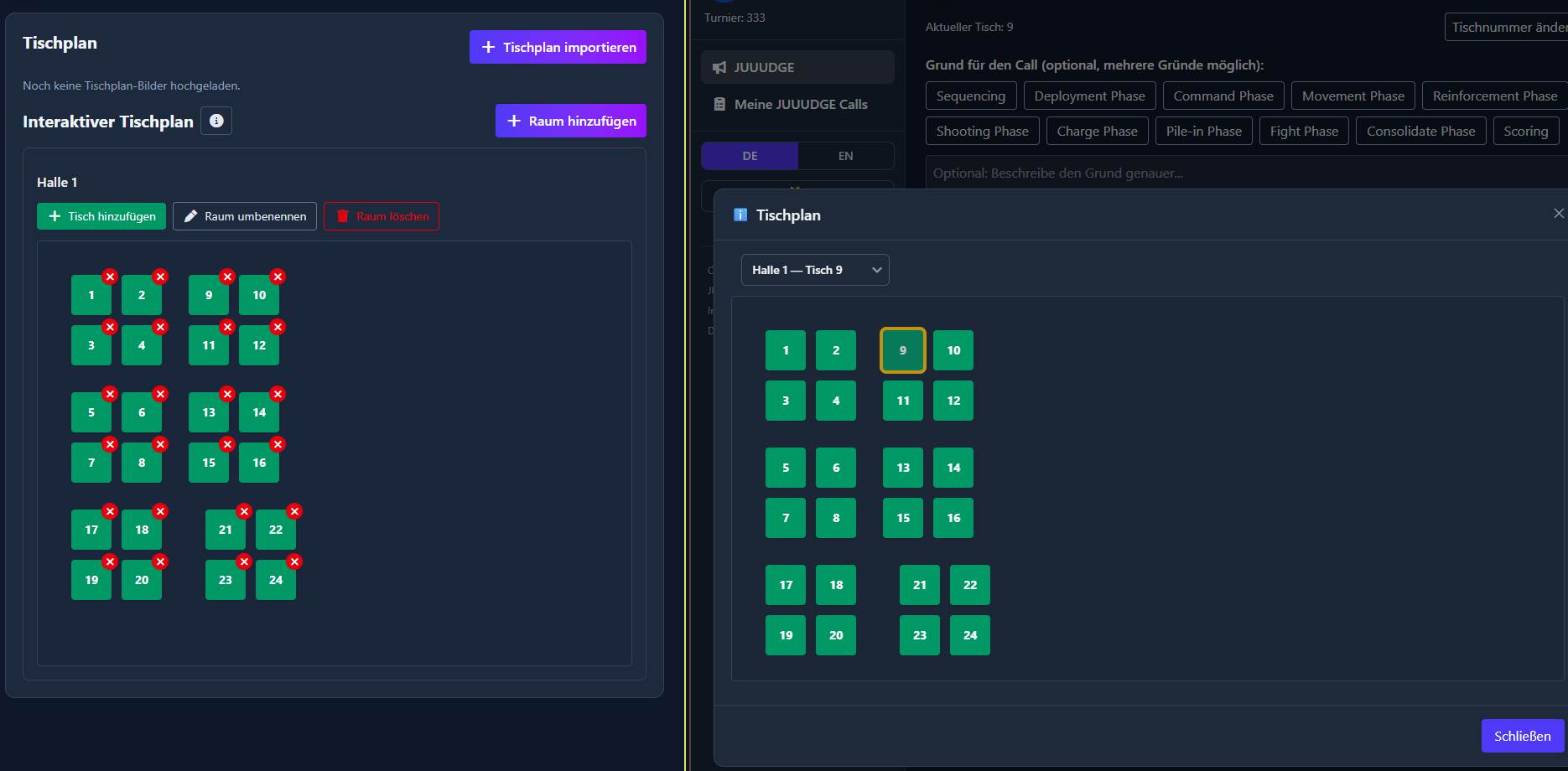Open Meine JUUUDGE Calls in sidebar

[800, 104]
